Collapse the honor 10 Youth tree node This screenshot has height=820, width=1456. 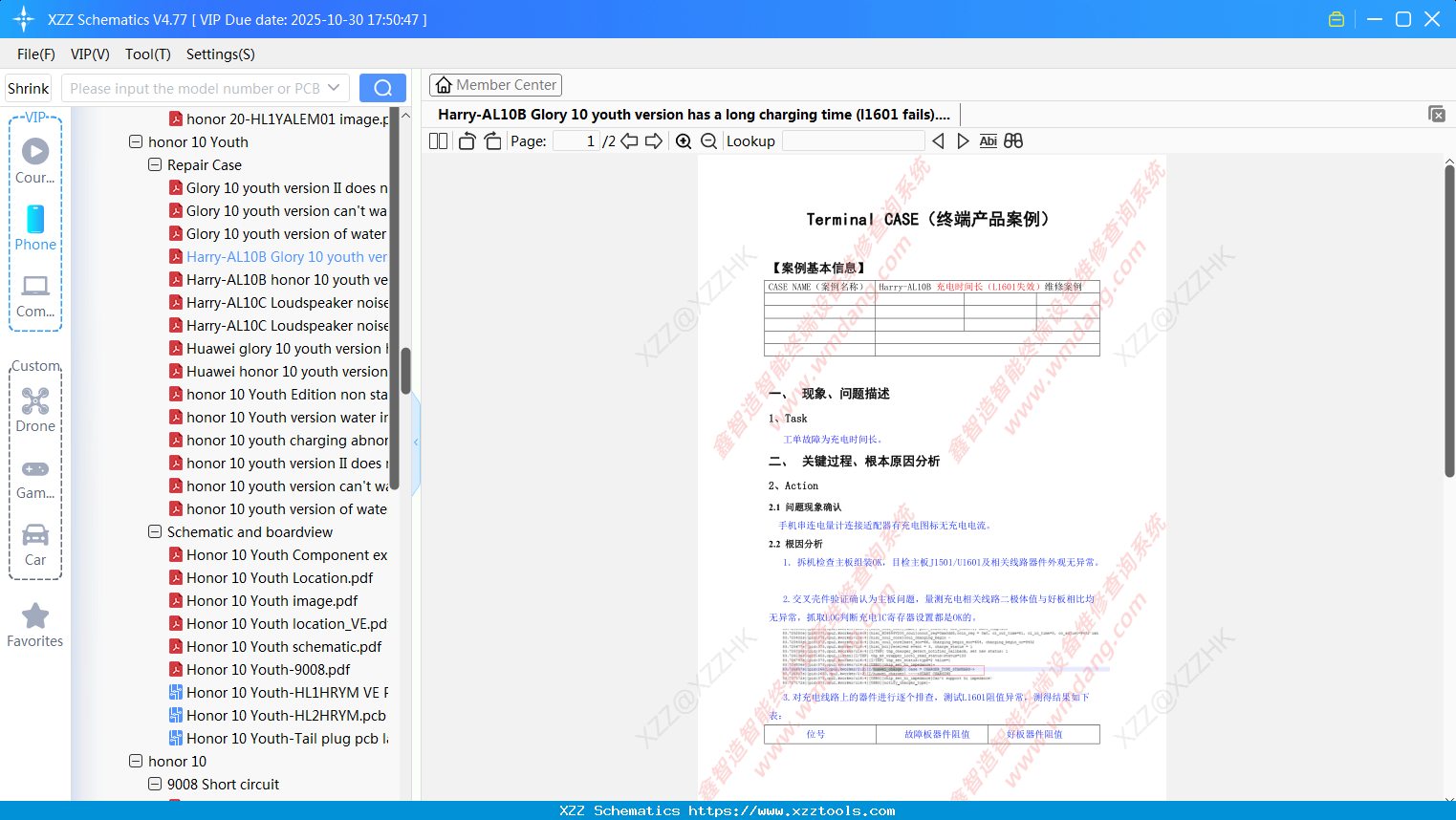136,141
